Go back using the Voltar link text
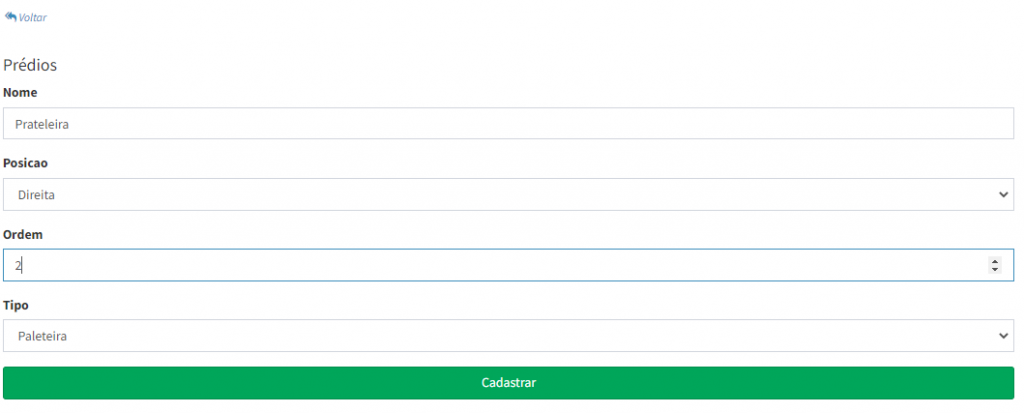Viewport: 1024px width, 413px height. 33,18
